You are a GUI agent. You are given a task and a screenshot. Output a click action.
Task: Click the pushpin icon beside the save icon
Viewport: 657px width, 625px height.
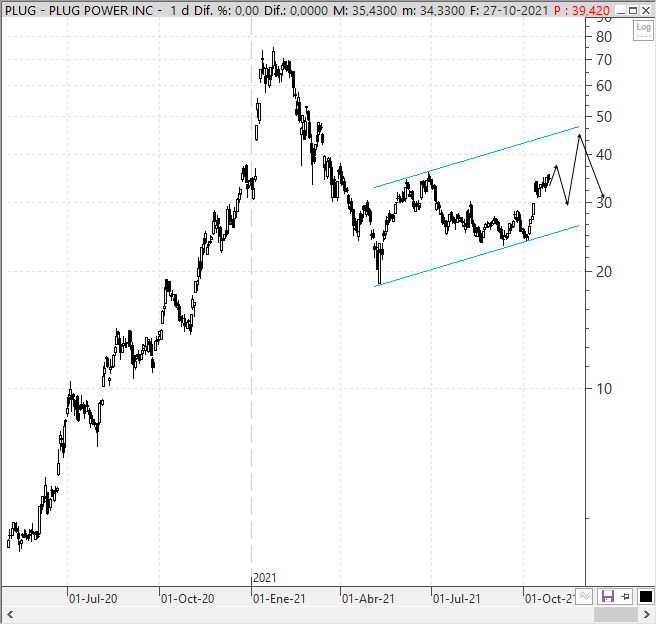(x=626, y=596)
